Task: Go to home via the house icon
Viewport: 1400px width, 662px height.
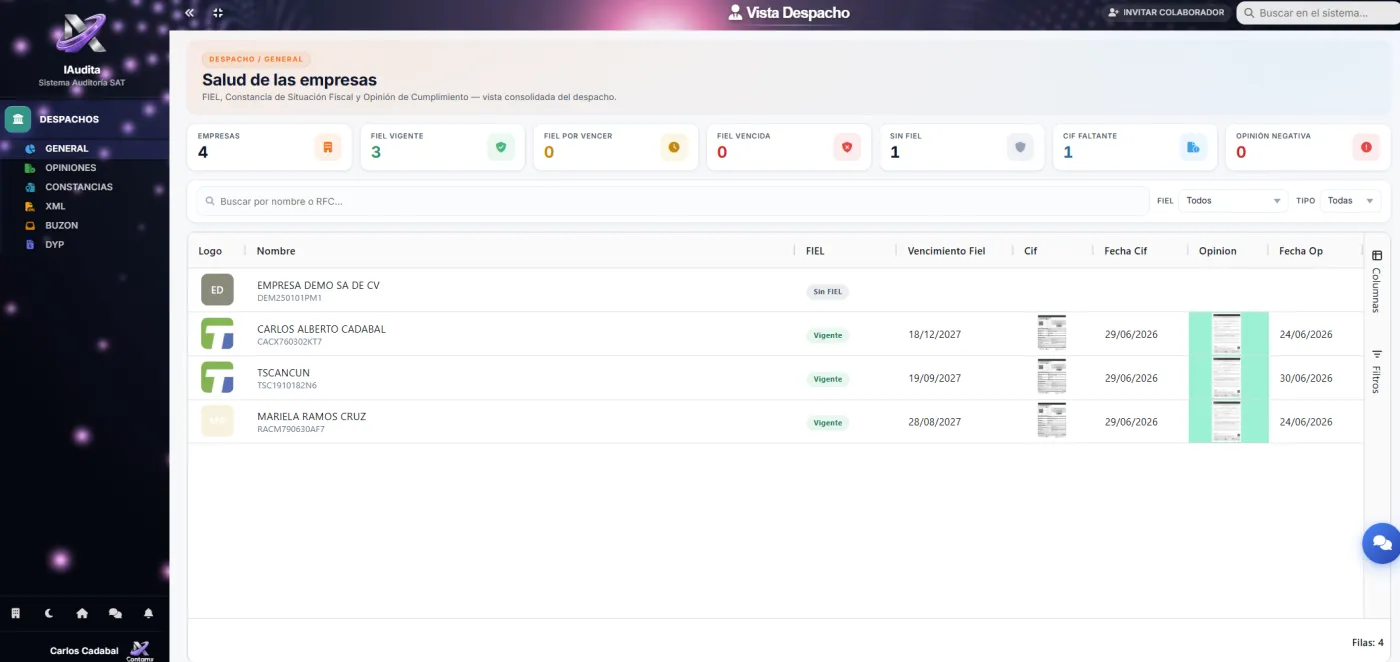Action: click(82, 613)
